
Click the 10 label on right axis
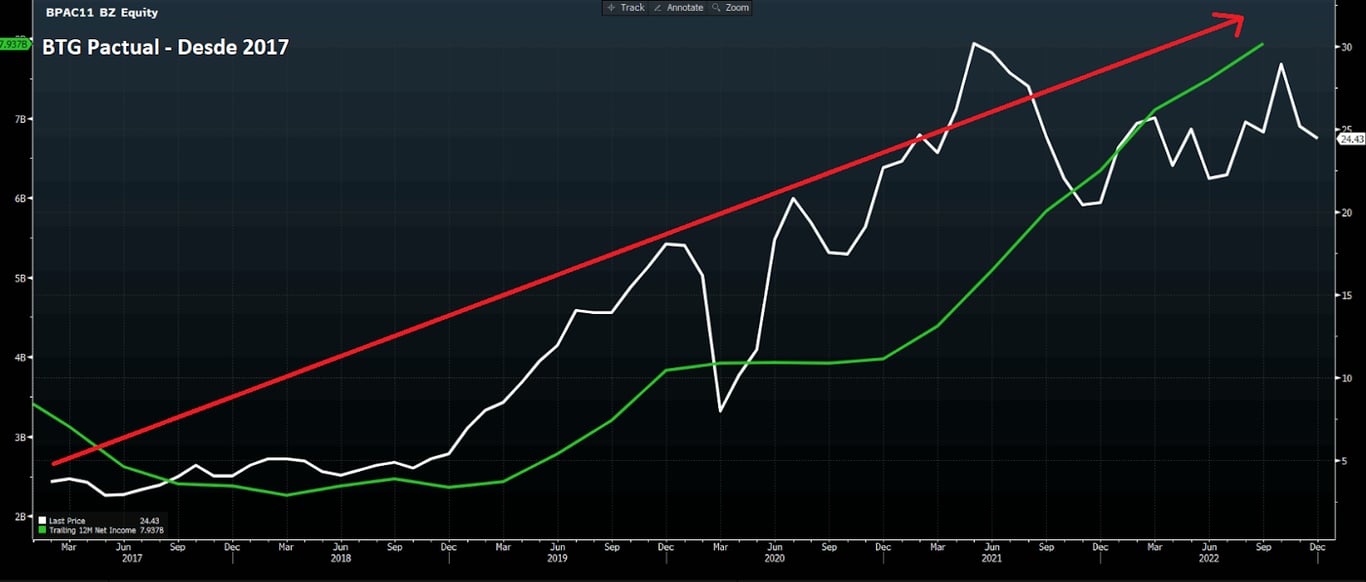coord(1347,378)
